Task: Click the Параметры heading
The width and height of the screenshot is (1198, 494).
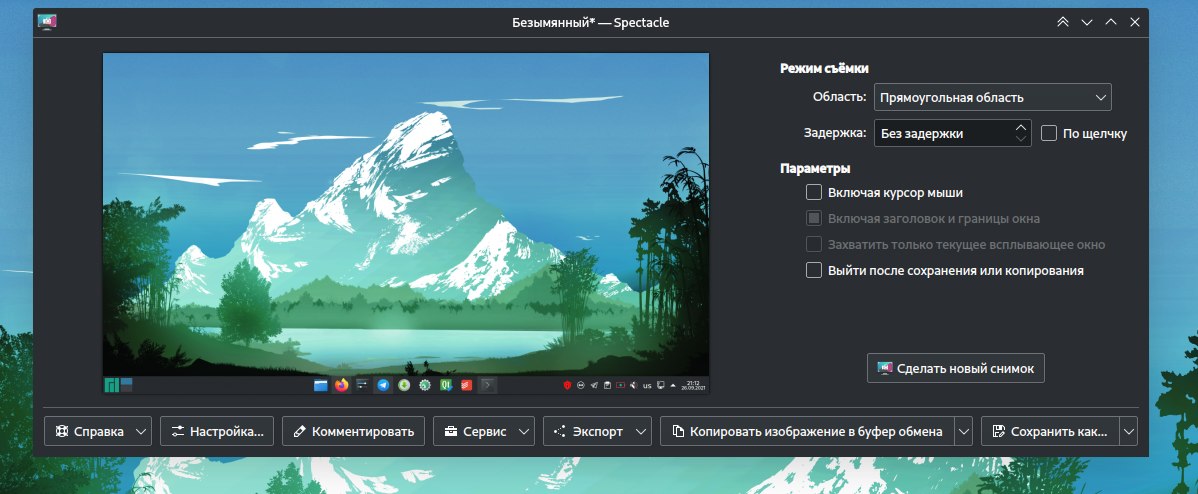Action: [x=815, y=168]
